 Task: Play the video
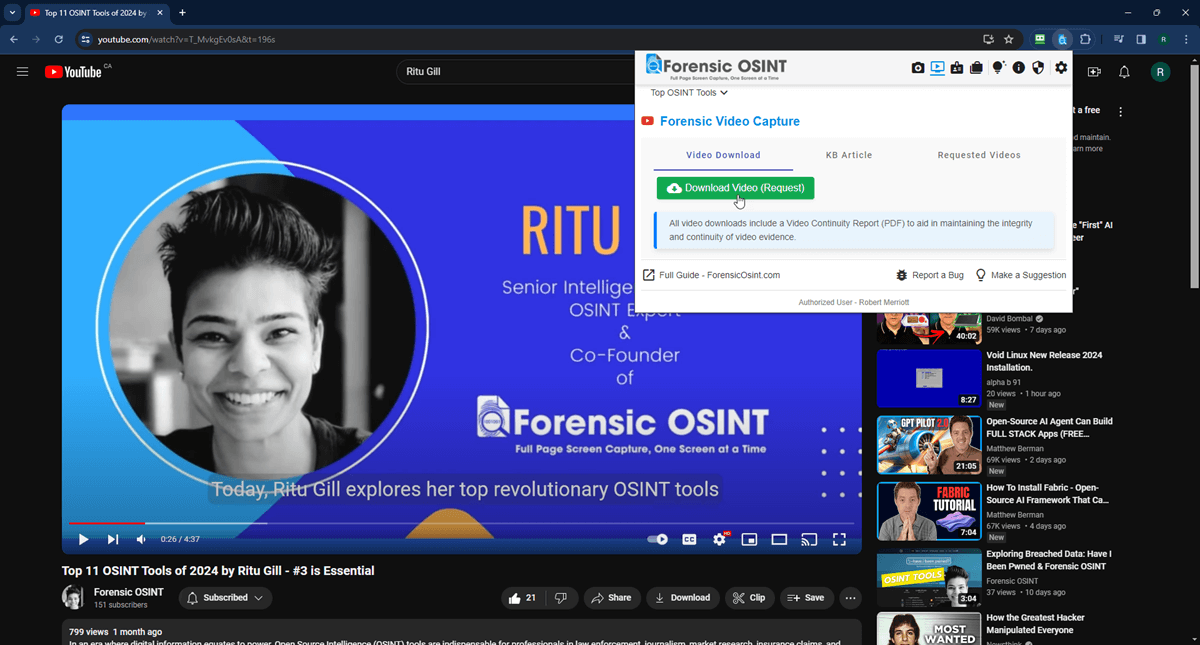tap(83, 539)
